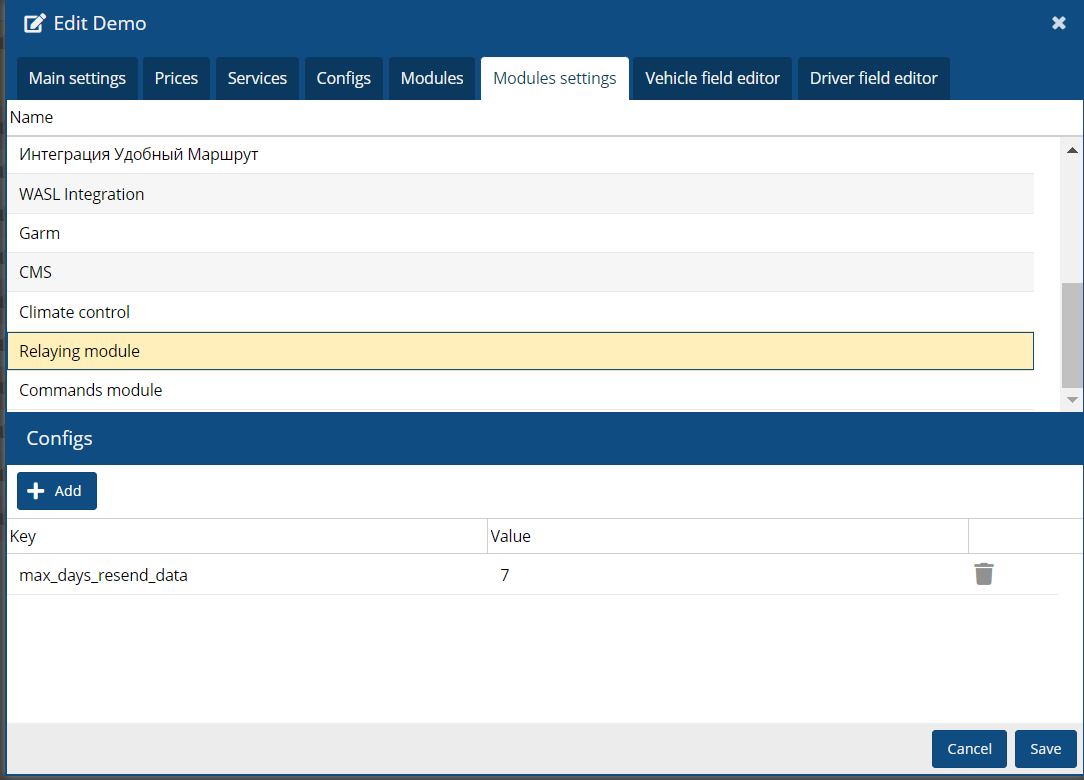Switch to the Main settings tab
The height and width of the screenshot is (780, 1084).
[x=77, y=78]
